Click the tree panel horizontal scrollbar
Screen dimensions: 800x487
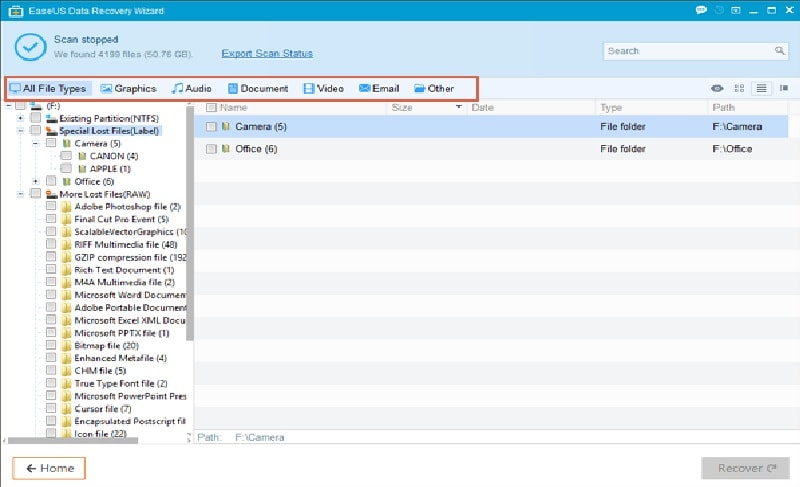tap(73, 441)
